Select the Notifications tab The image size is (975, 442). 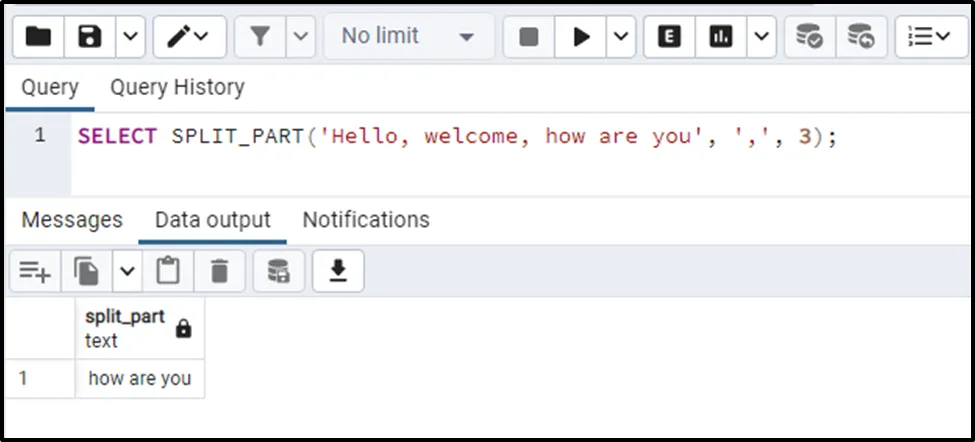point(366,220)
